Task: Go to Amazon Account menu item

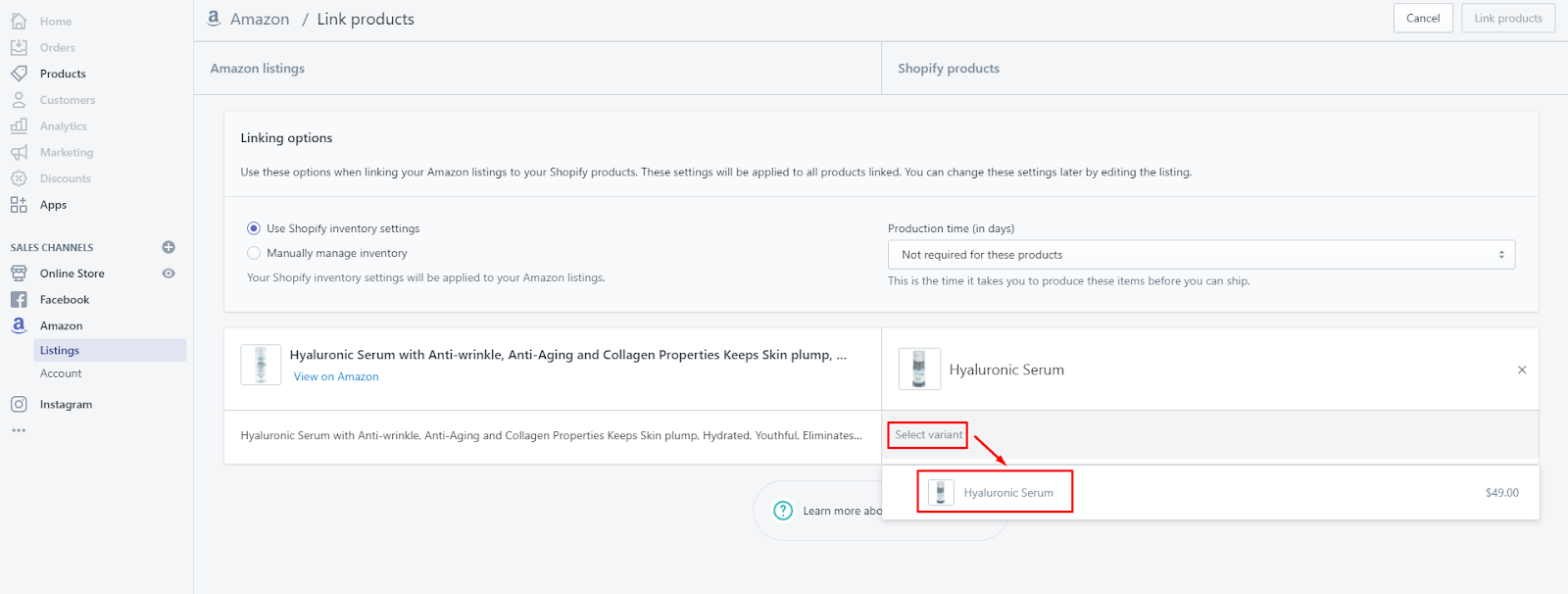Action: click(61, 373)
